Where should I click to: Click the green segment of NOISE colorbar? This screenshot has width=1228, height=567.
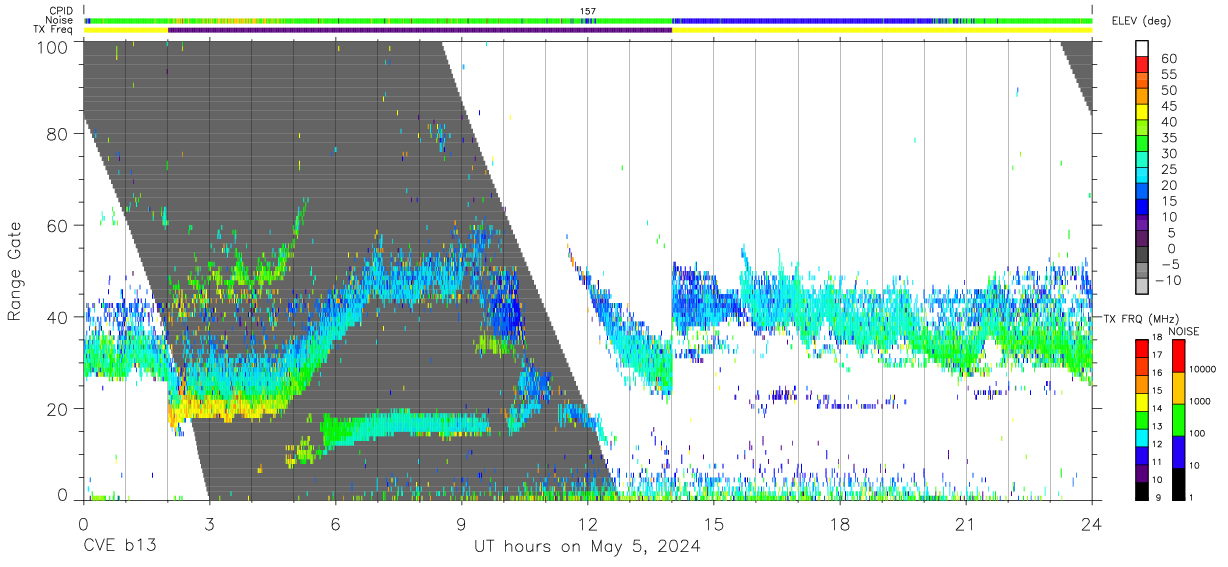click(1177, 420)
